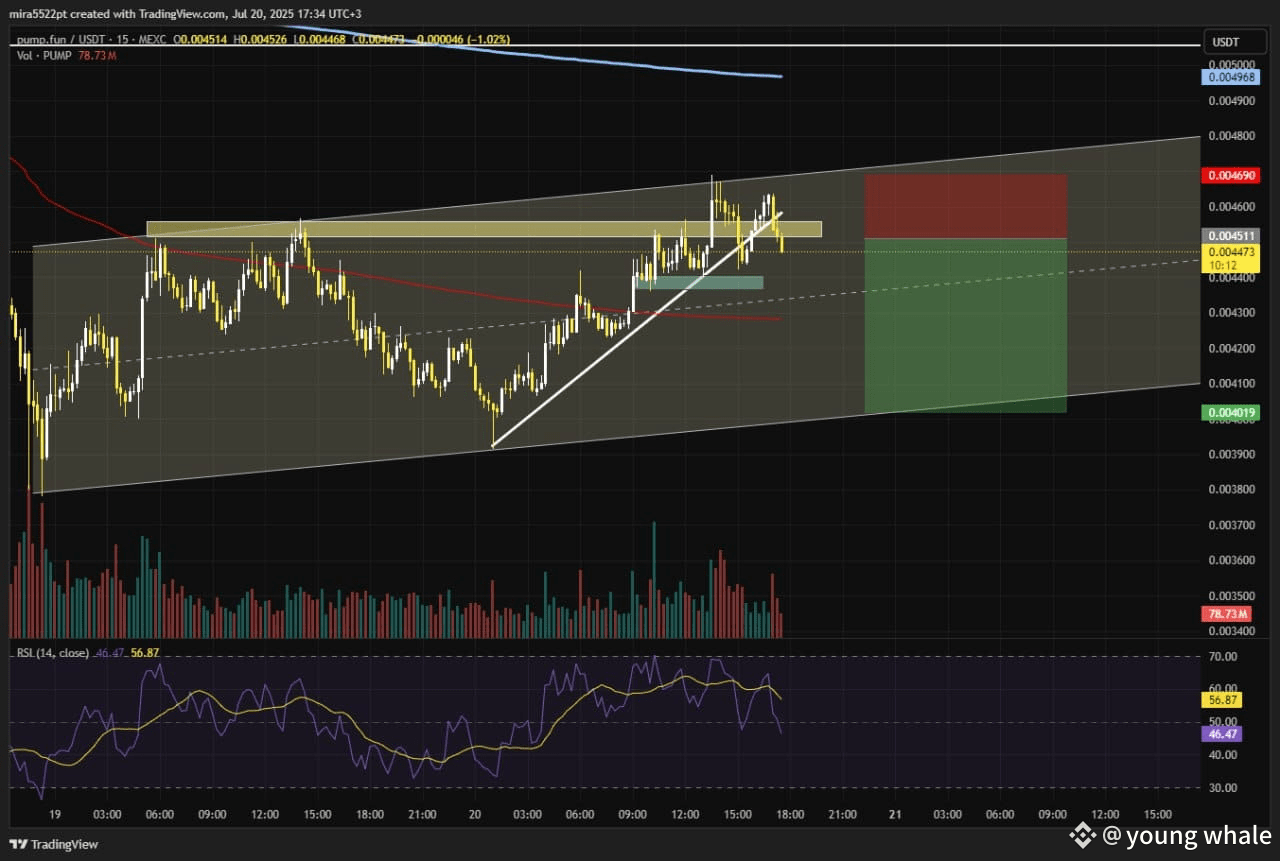The image size is (1280, 861).
Task: Click the gray price tag 0.004511
Action: coord(1232,237)
